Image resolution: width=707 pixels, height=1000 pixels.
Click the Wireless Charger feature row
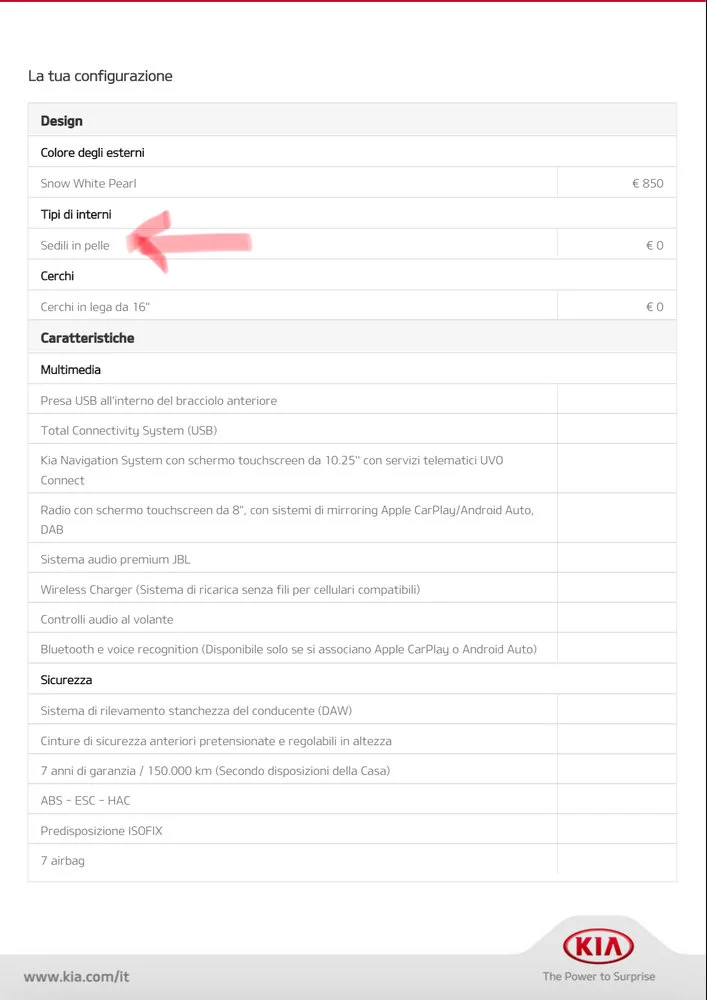(x=352, y=589)
